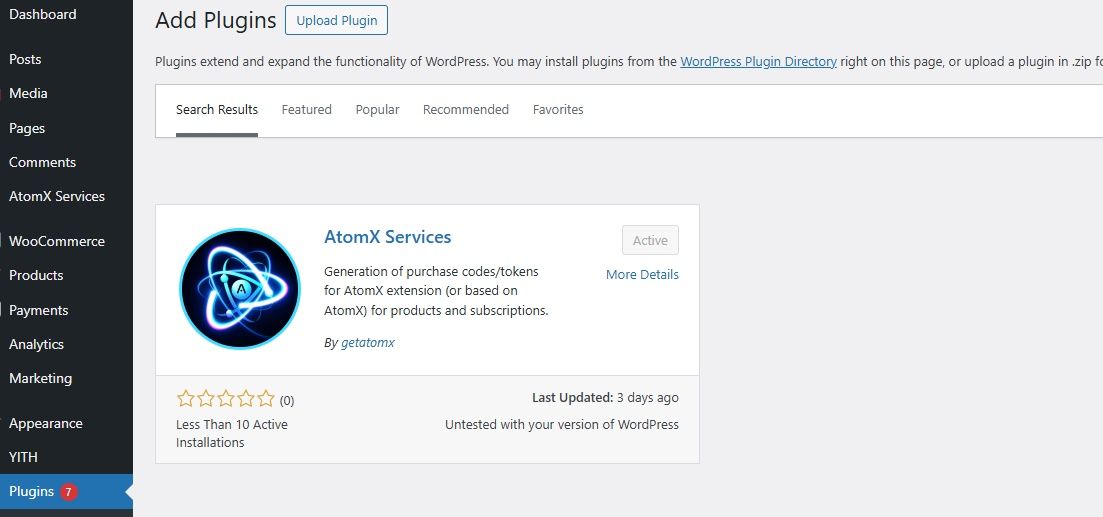Select the Search Results tab
Viewport: 1103px width, 517px height.
click(217, 110)
